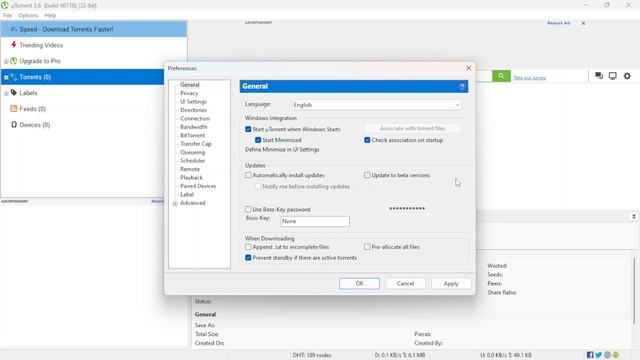The width and height of the screenshot is (640, 360).
Task: Enable Update to beta versions
Action: pos(367,175)
